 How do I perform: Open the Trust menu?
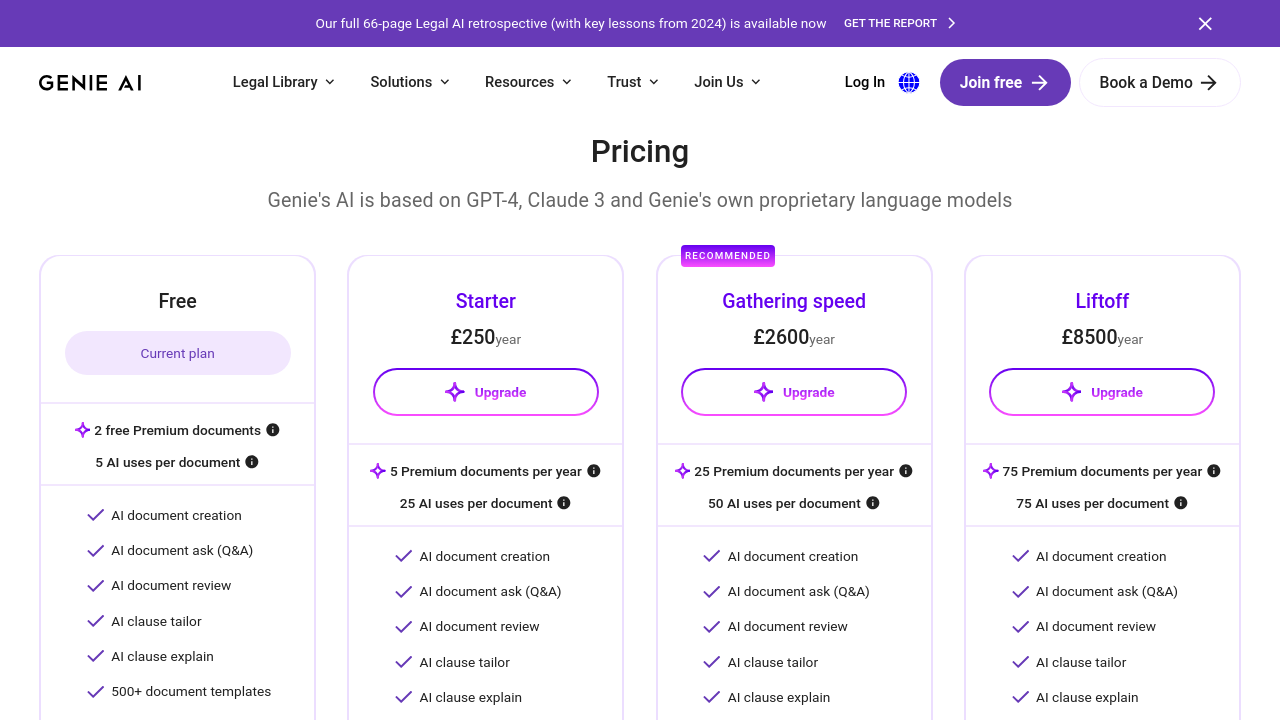tap(633, 82)
